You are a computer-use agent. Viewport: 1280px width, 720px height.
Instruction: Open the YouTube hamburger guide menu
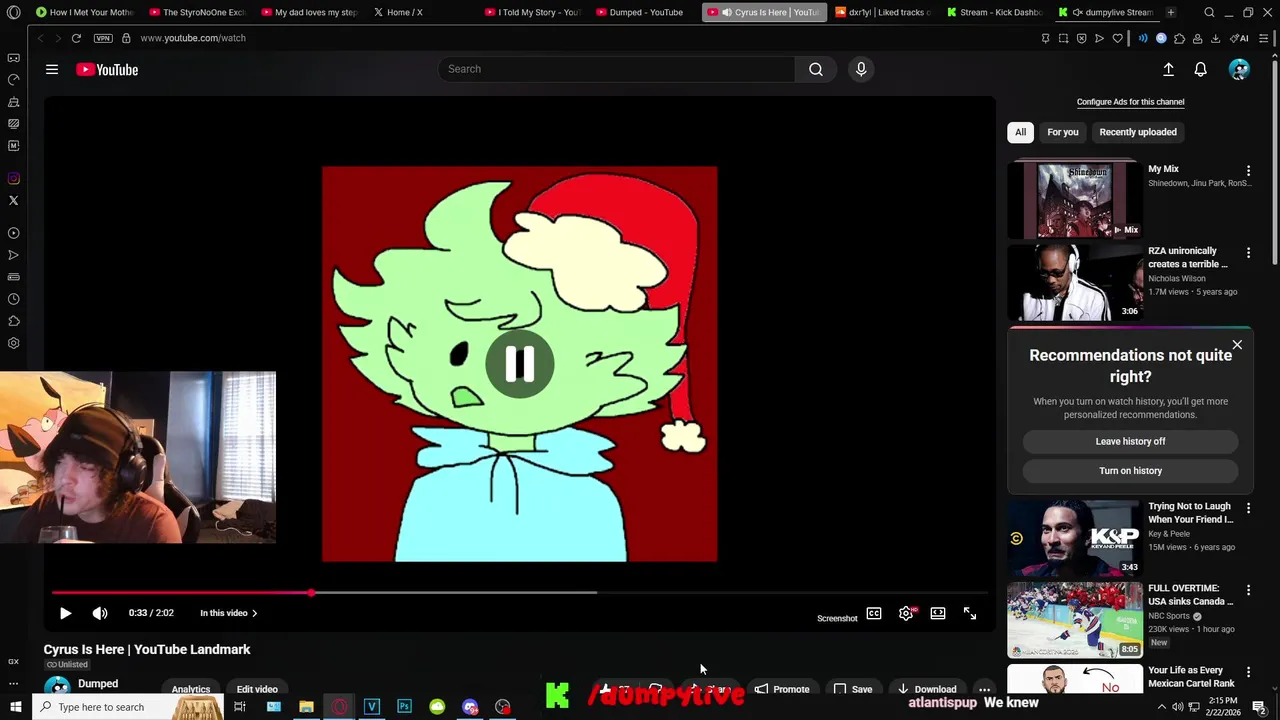pyautogui.click(x=52, y=69)
